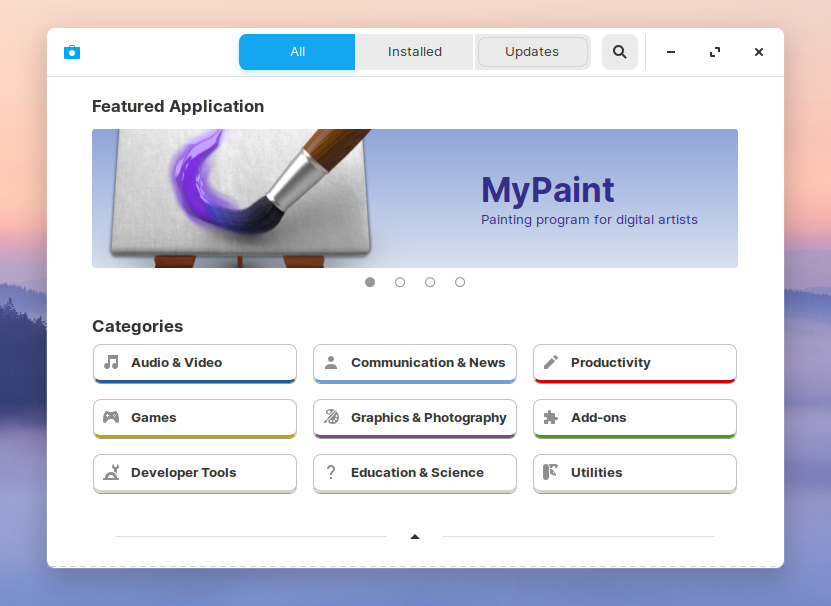
Task: Close the Software window
Action: 759,52
